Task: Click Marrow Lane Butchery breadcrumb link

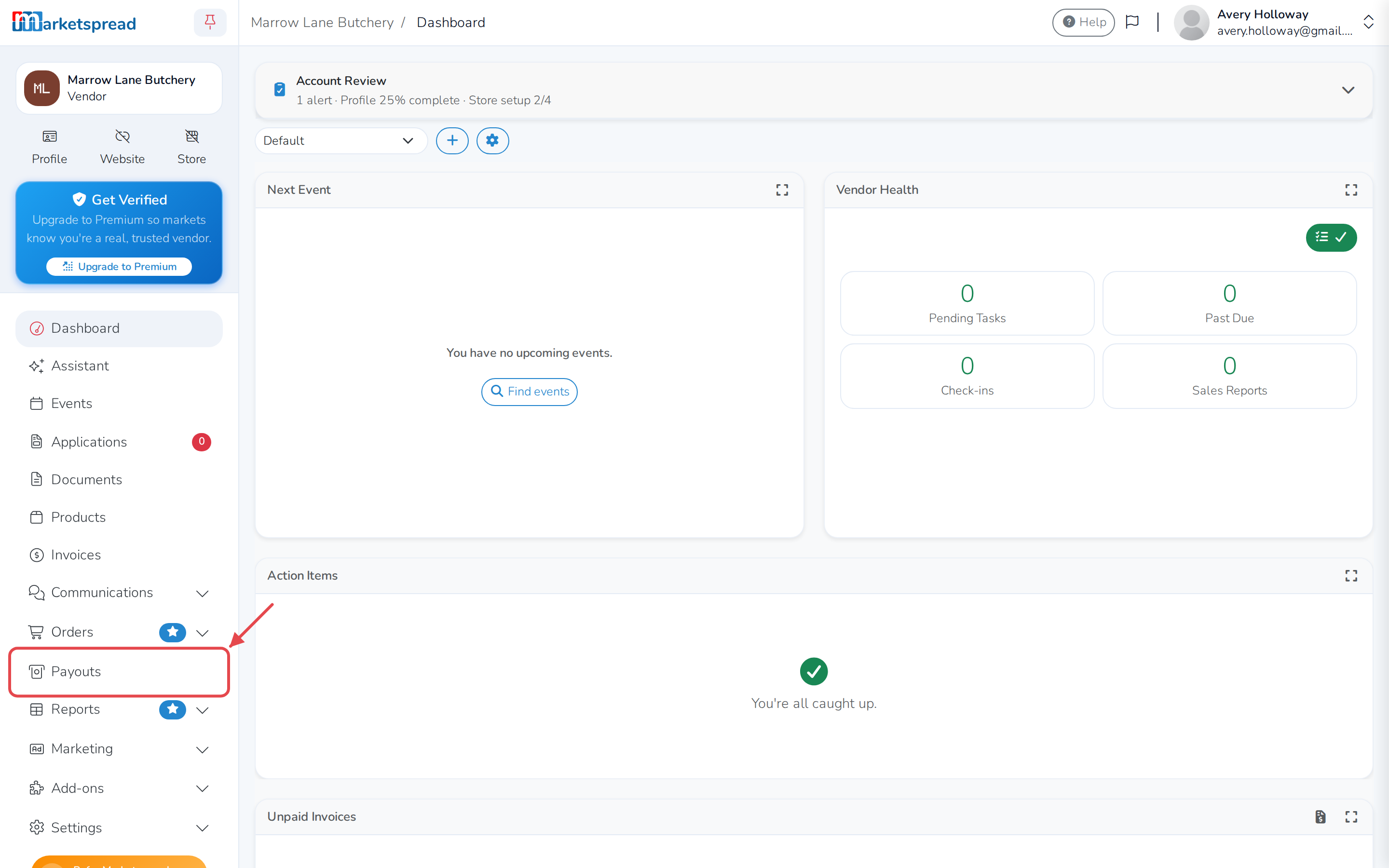Action: pyautogui.click(x=322, y=22)
